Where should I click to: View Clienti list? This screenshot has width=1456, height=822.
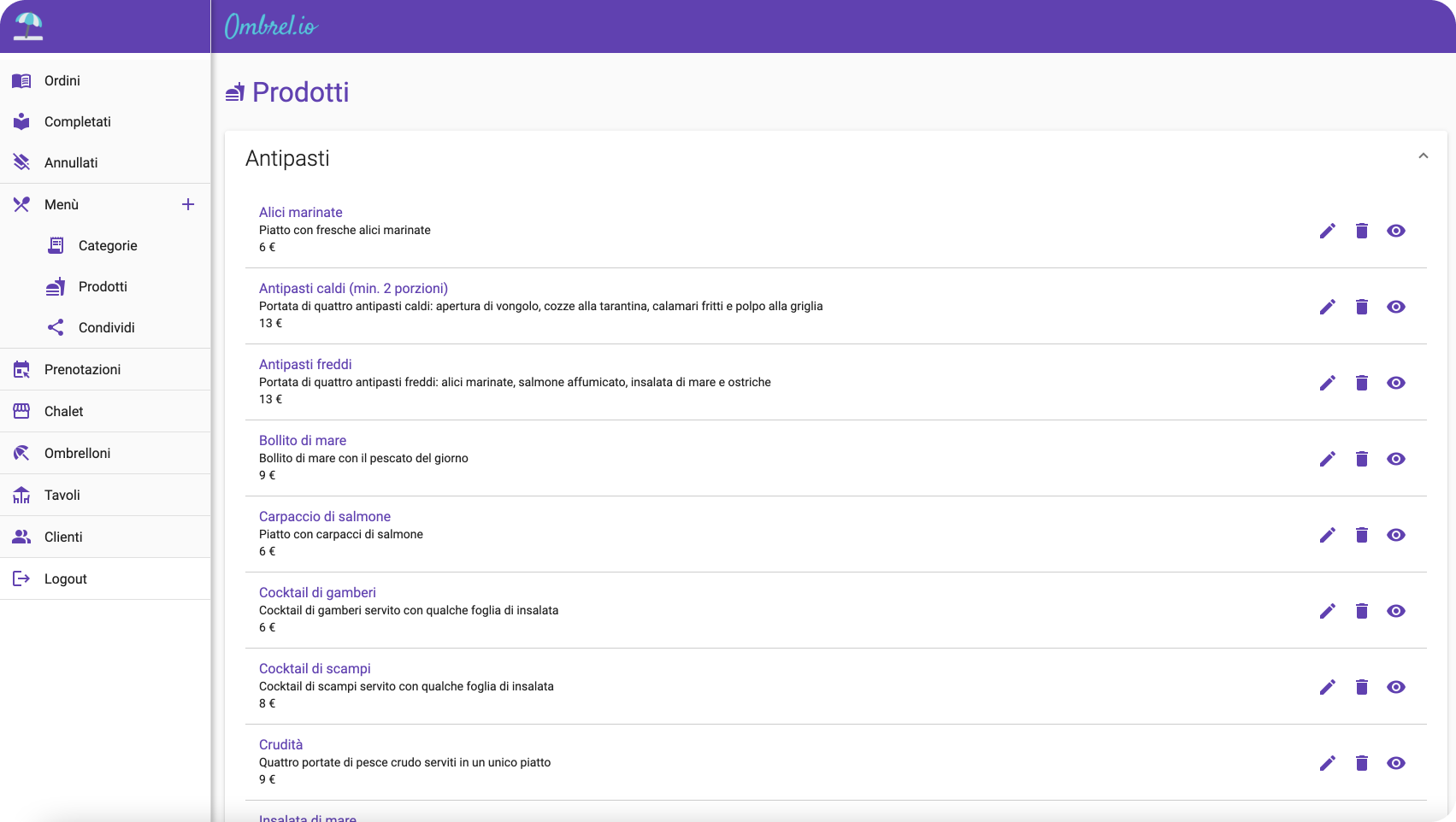point(105,537)
